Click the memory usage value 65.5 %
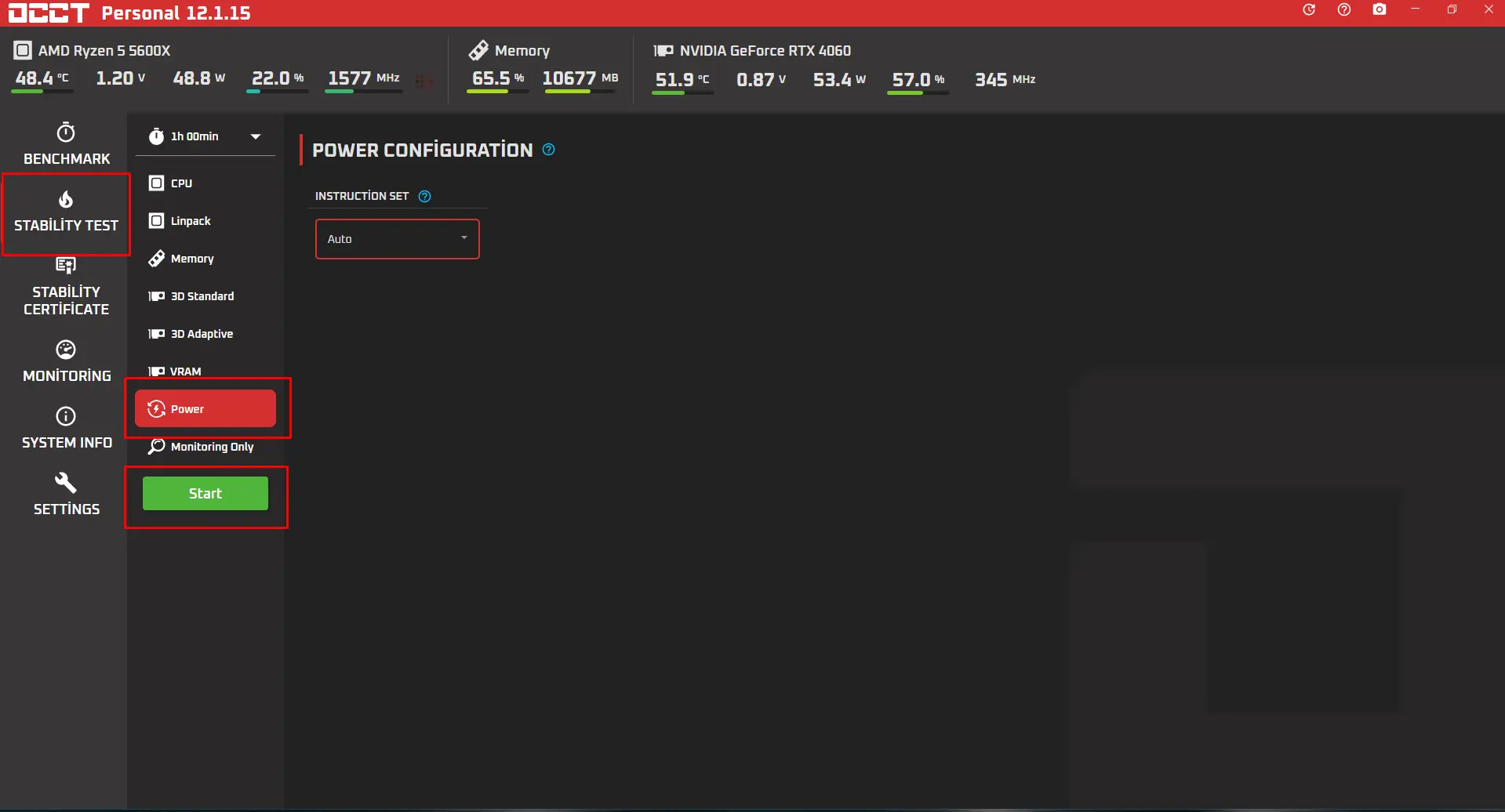The width and height of the screenshot is (1505, 812). point(498,78)
